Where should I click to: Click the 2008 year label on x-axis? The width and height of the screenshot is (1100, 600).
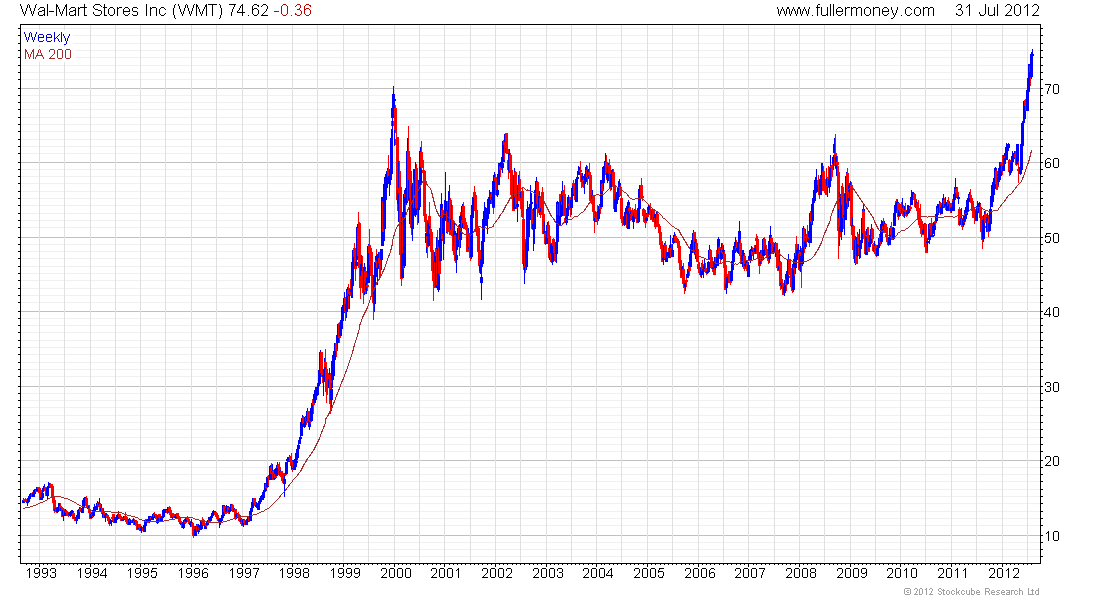coord(801,573)
